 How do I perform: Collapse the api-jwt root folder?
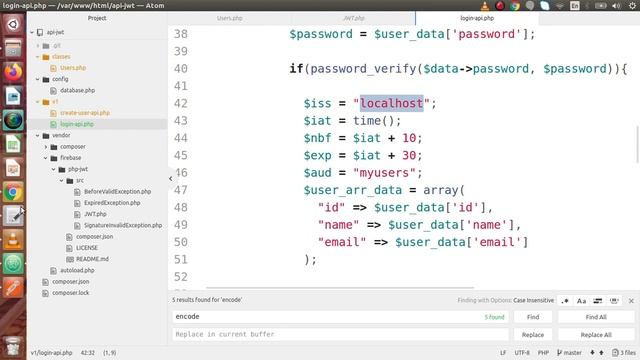coord(32,32)
